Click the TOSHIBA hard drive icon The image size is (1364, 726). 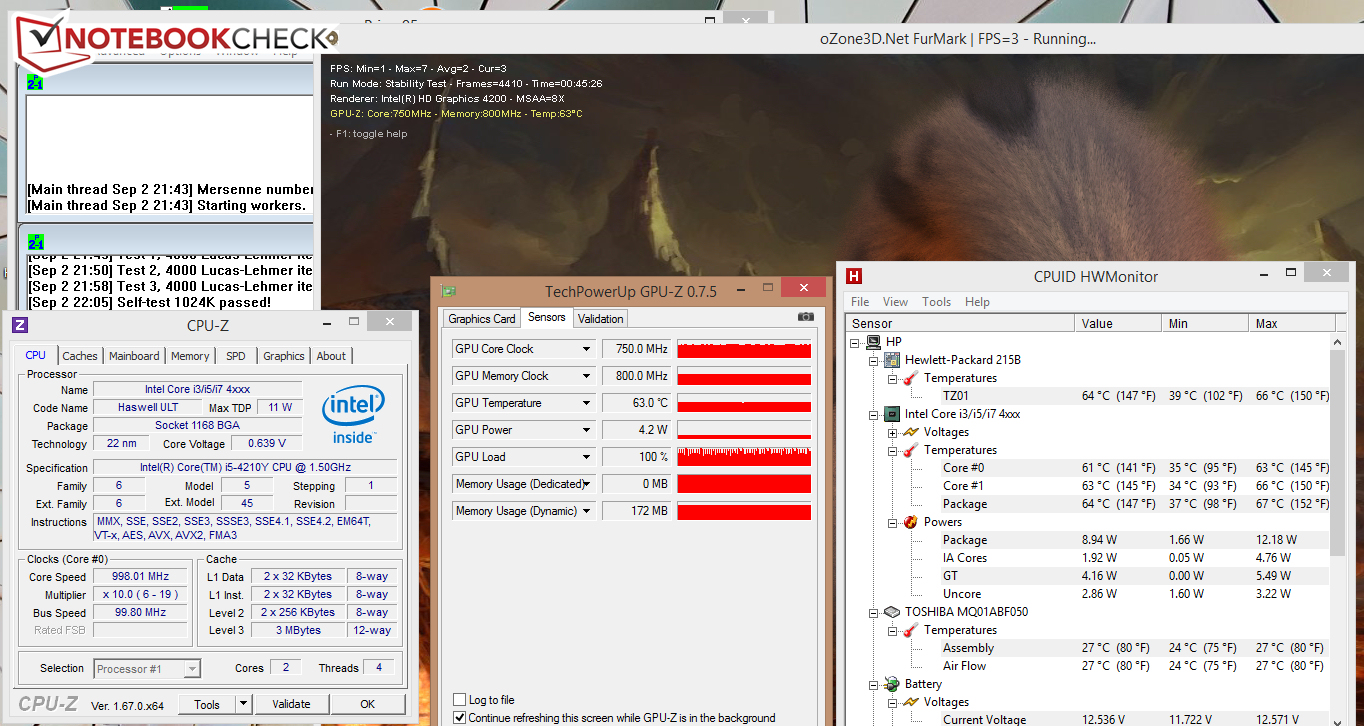pos(892,612)
